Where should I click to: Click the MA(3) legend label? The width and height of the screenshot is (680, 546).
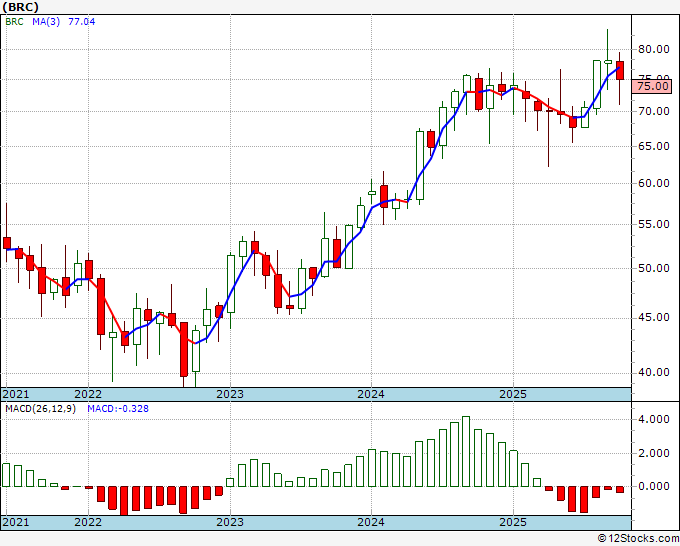point(46,22)
